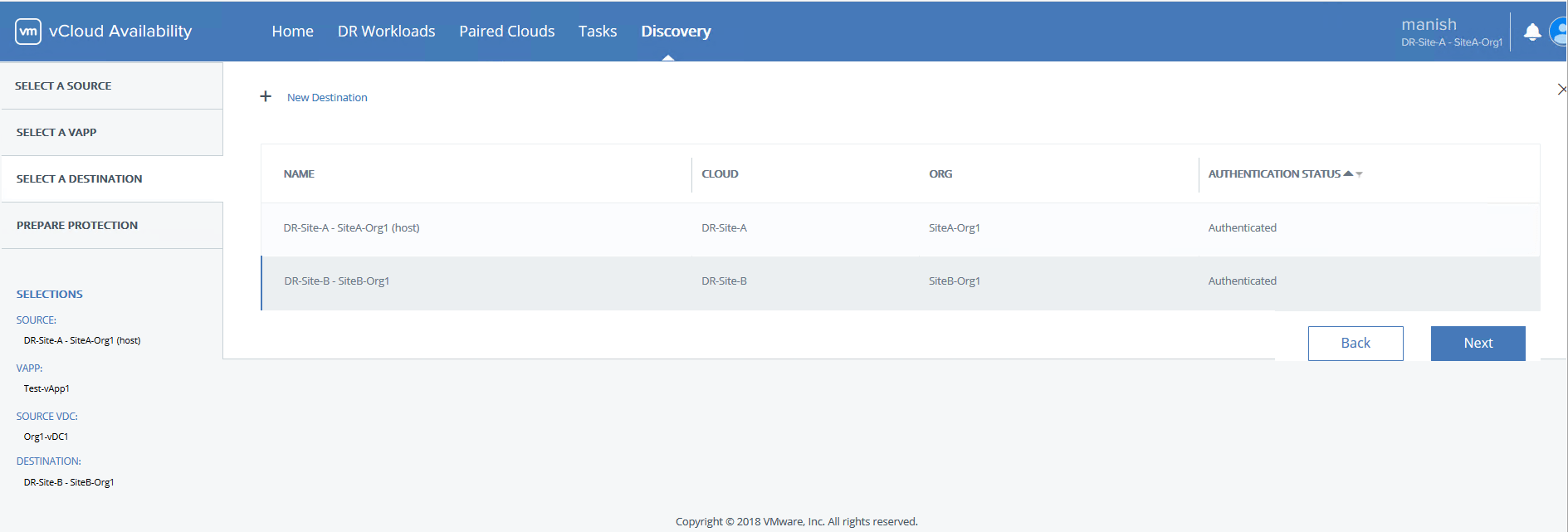Open the DR Workloads tab
Screen dimensions: 1568x532
(386, 32)
